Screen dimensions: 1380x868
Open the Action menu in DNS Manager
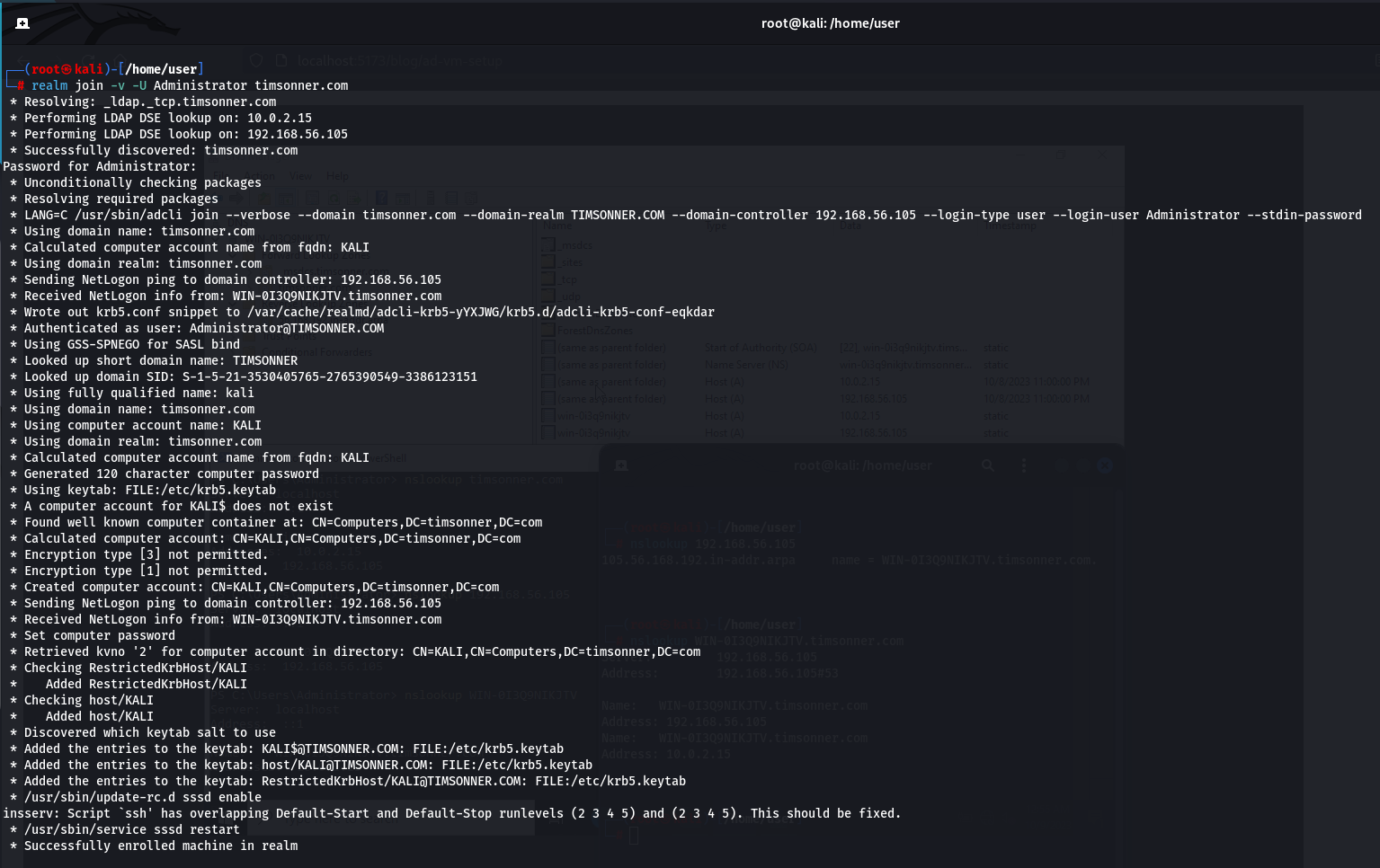click(260, 176)
